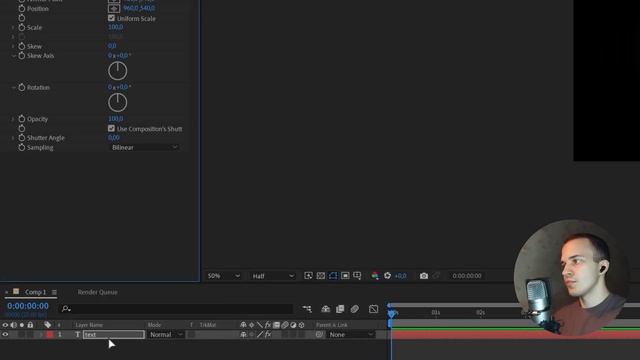
Task: Switch to the Render Queue tab
Action: point(98,292)
